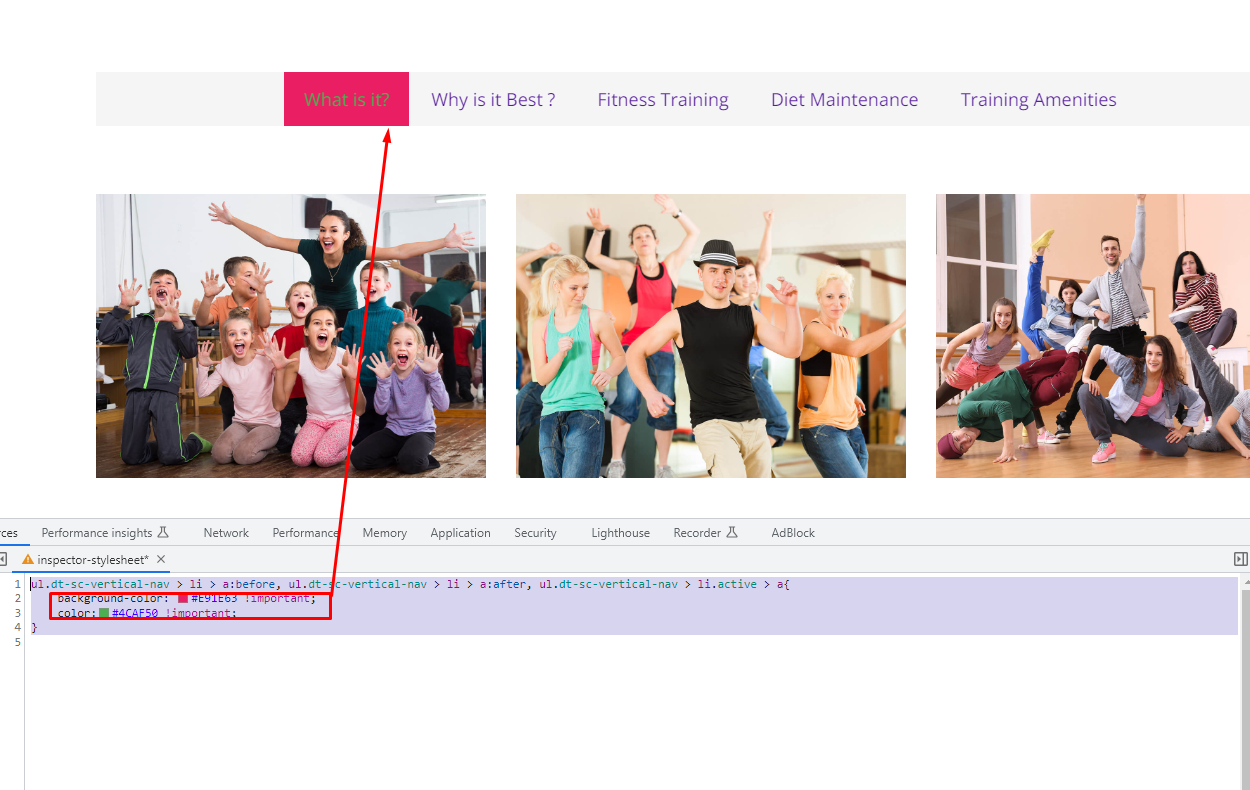Open the "Why is it Best ?" link
The image size is (1250, 790).
click(x=493, y=99)
